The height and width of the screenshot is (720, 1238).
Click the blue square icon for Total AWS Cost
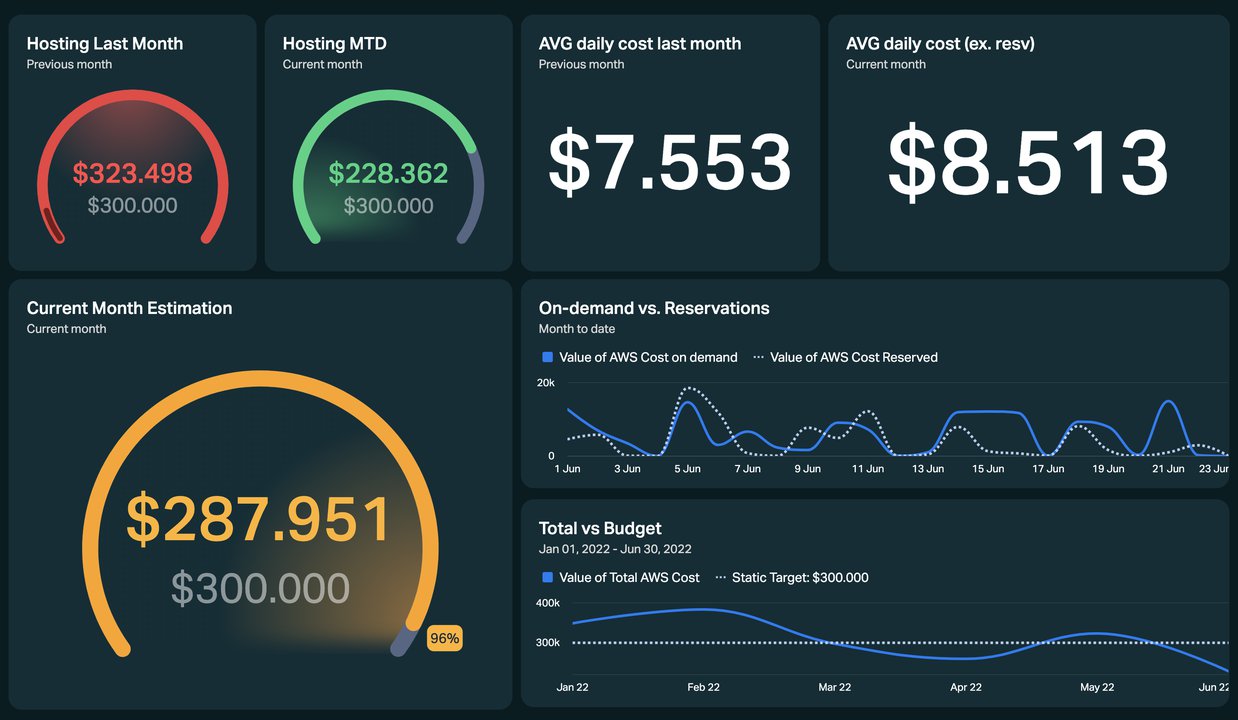546,577
